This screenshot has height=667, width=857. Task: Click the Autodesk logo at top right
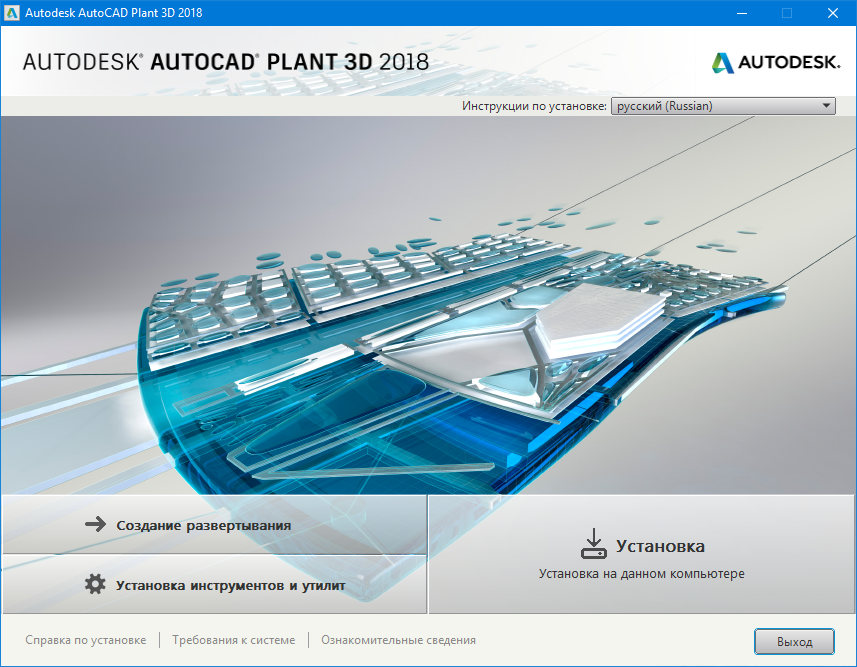click(x=776, y=62)
